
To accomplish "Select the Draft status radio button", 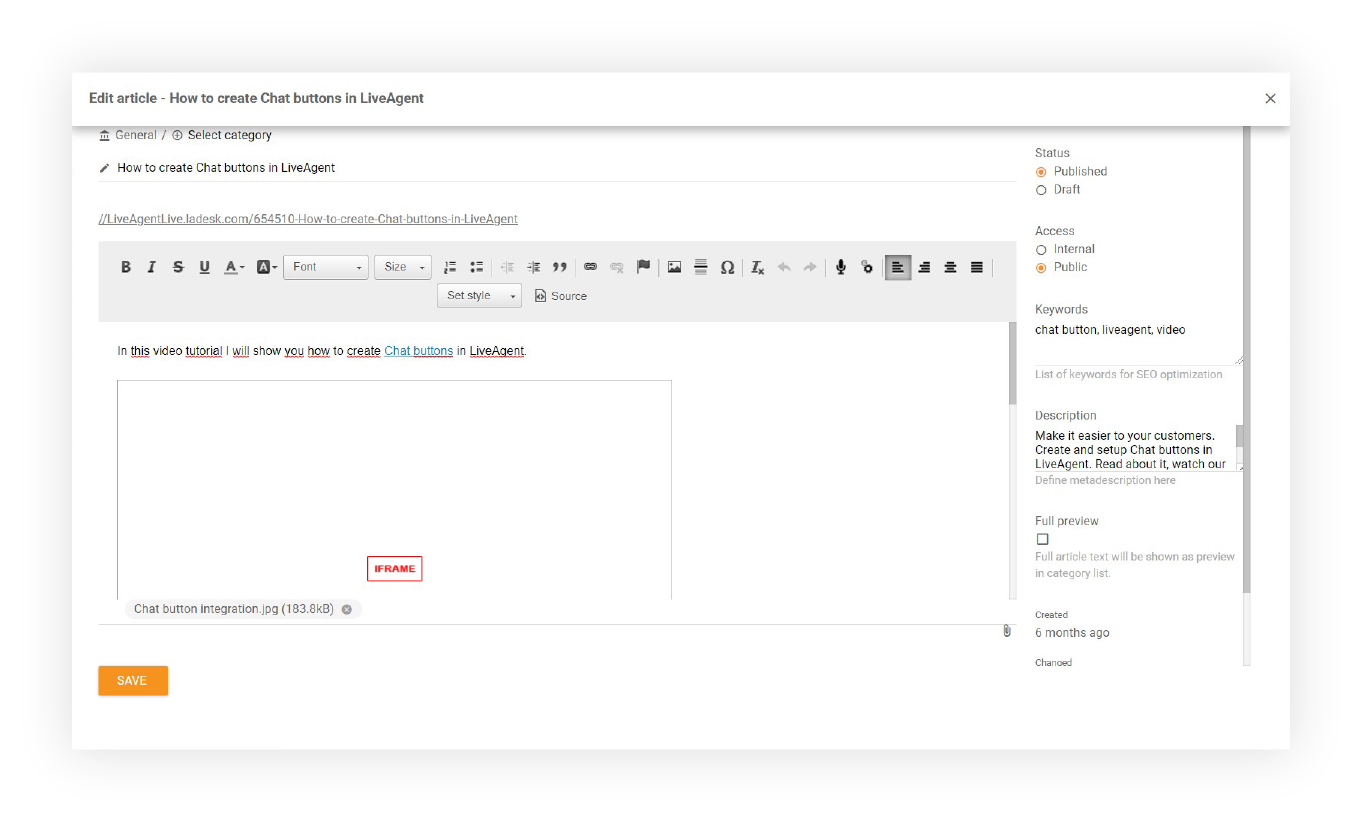I will [x=1041, y=190].
